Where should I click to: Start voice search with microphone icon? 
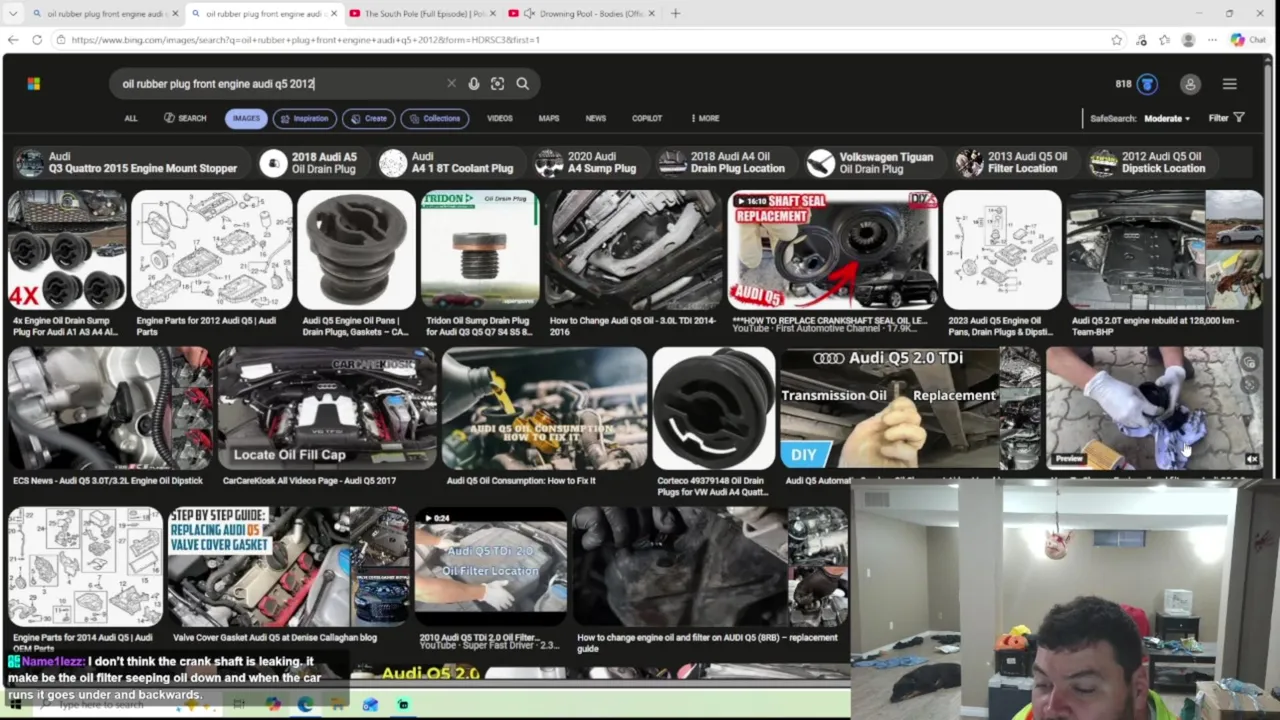point(474,84)
